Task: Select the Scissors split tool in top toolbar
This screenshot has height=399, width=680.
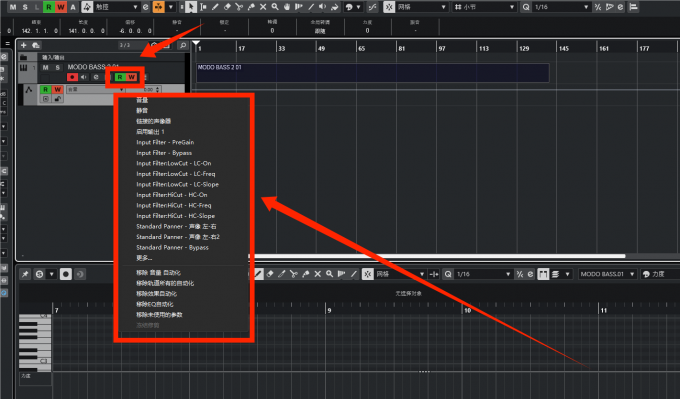Action: [239, 7]
